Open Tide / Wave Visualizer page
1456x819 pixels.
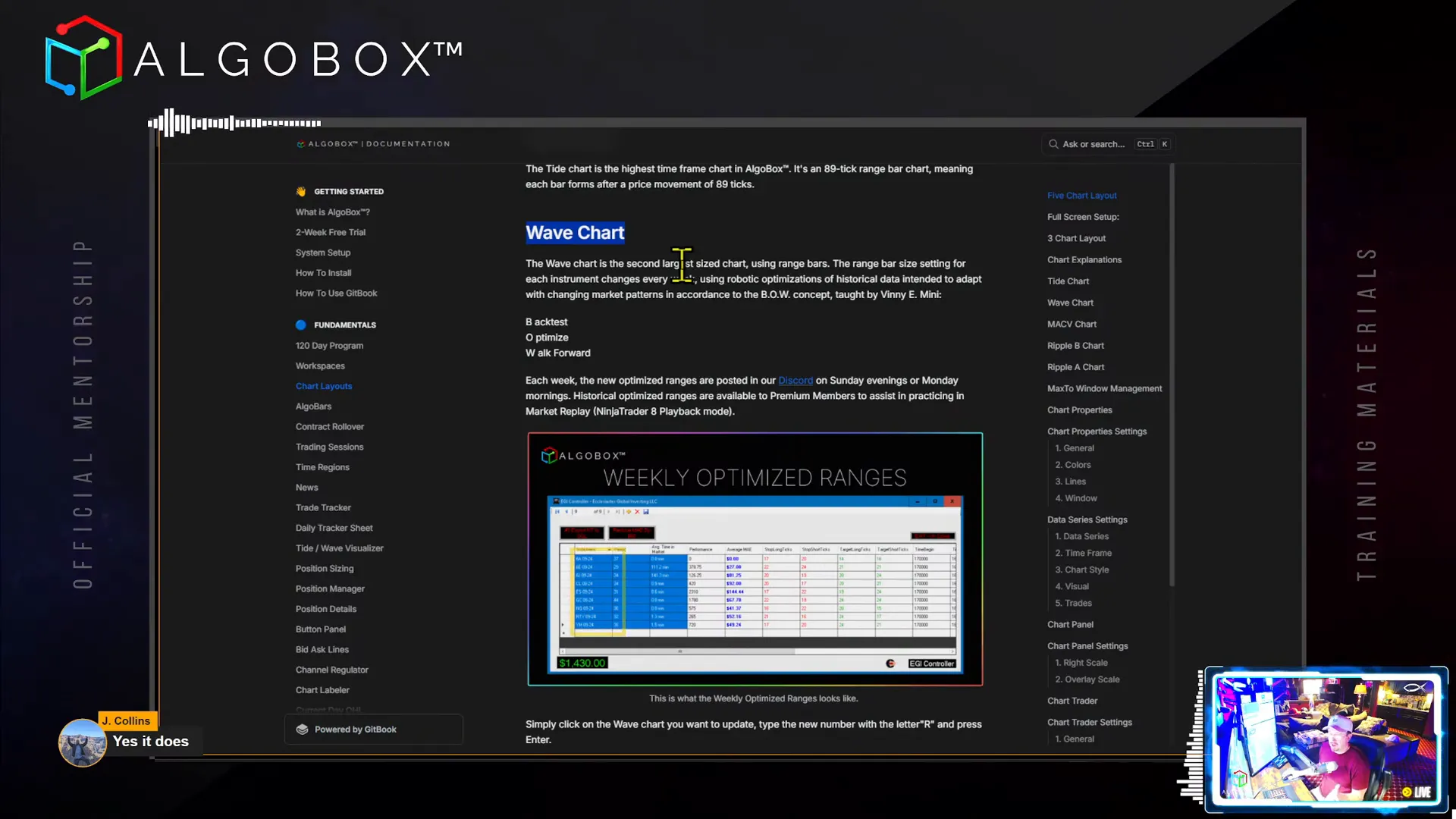(340, 548)
